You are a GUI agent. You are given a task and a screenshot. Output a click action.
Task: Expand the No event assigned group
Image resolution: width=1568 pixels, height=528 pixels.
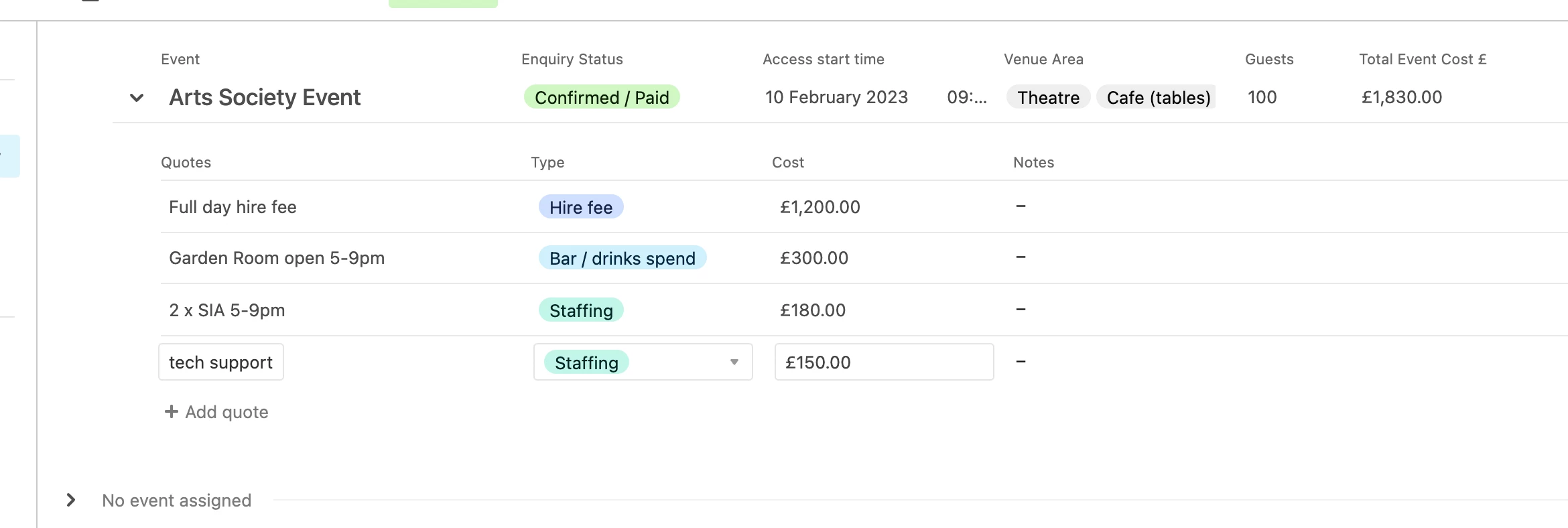click(x=71, y=500)
